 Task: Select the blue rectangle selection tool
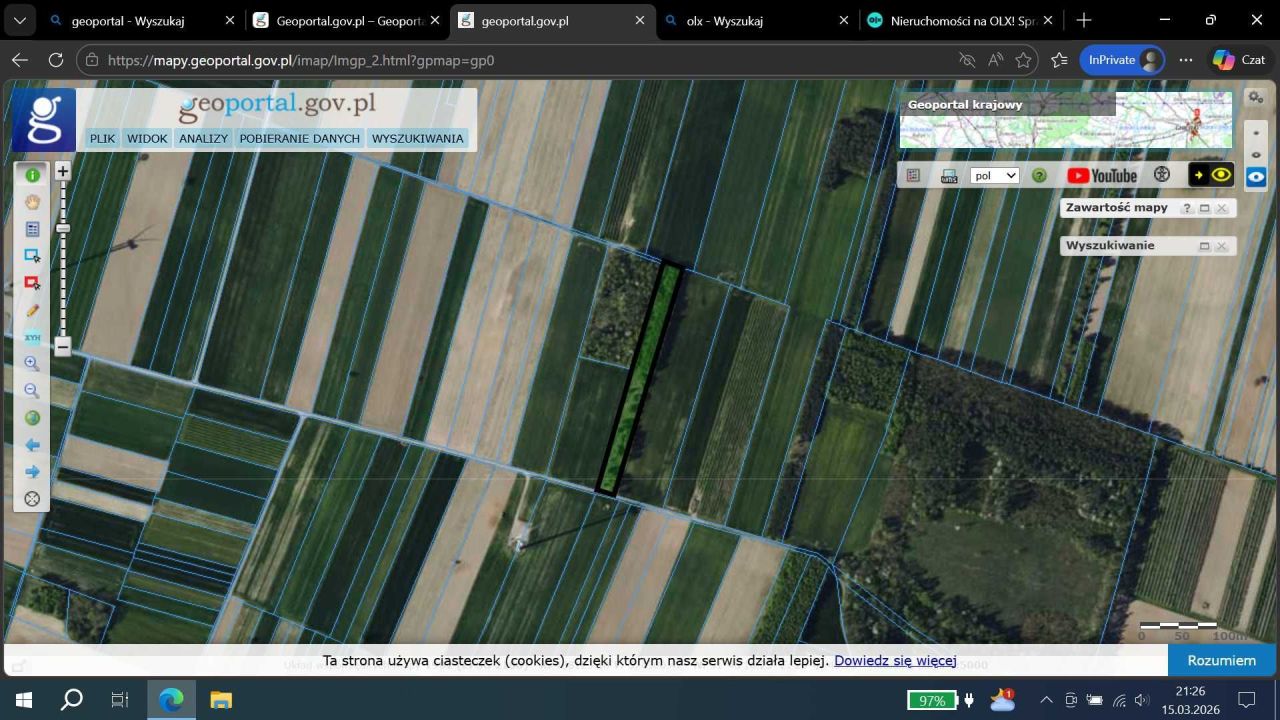32,256
